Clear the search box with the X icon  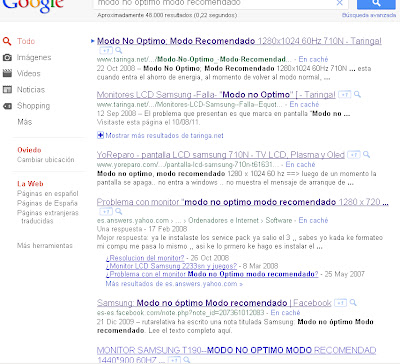pos(339,3)
